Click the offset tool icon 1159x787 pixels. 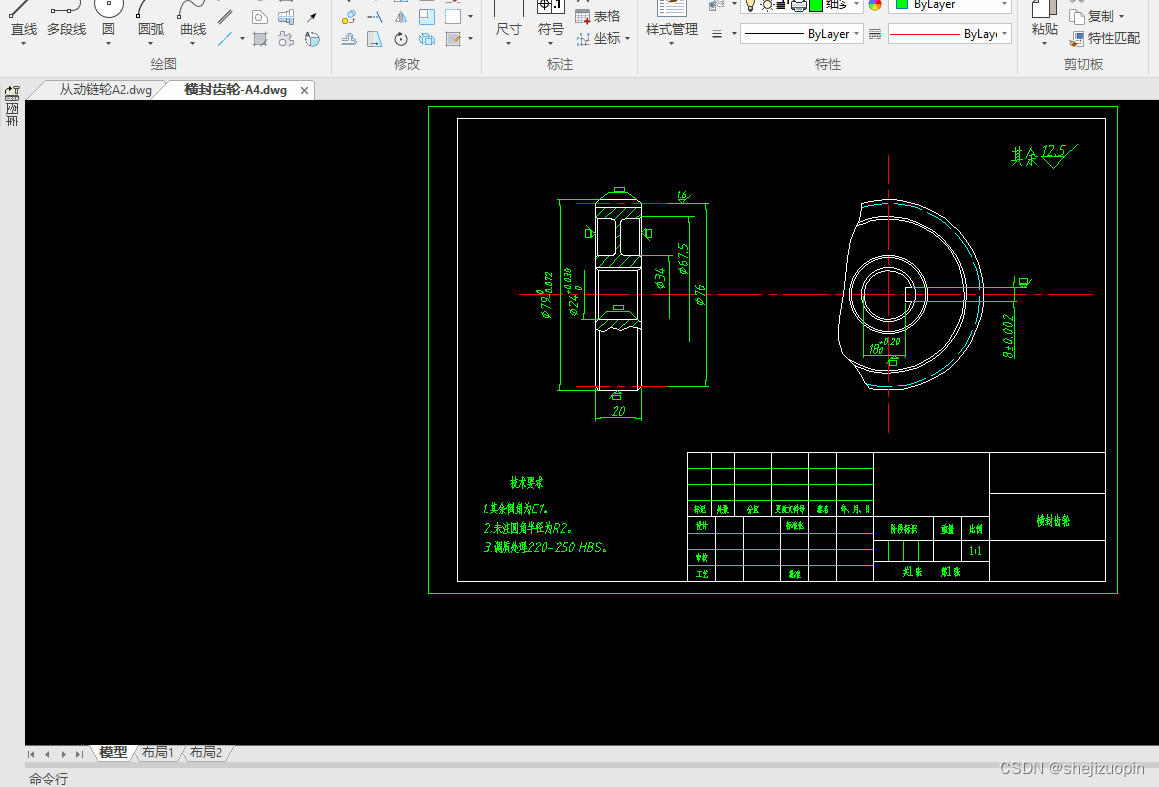coord(349,38)
